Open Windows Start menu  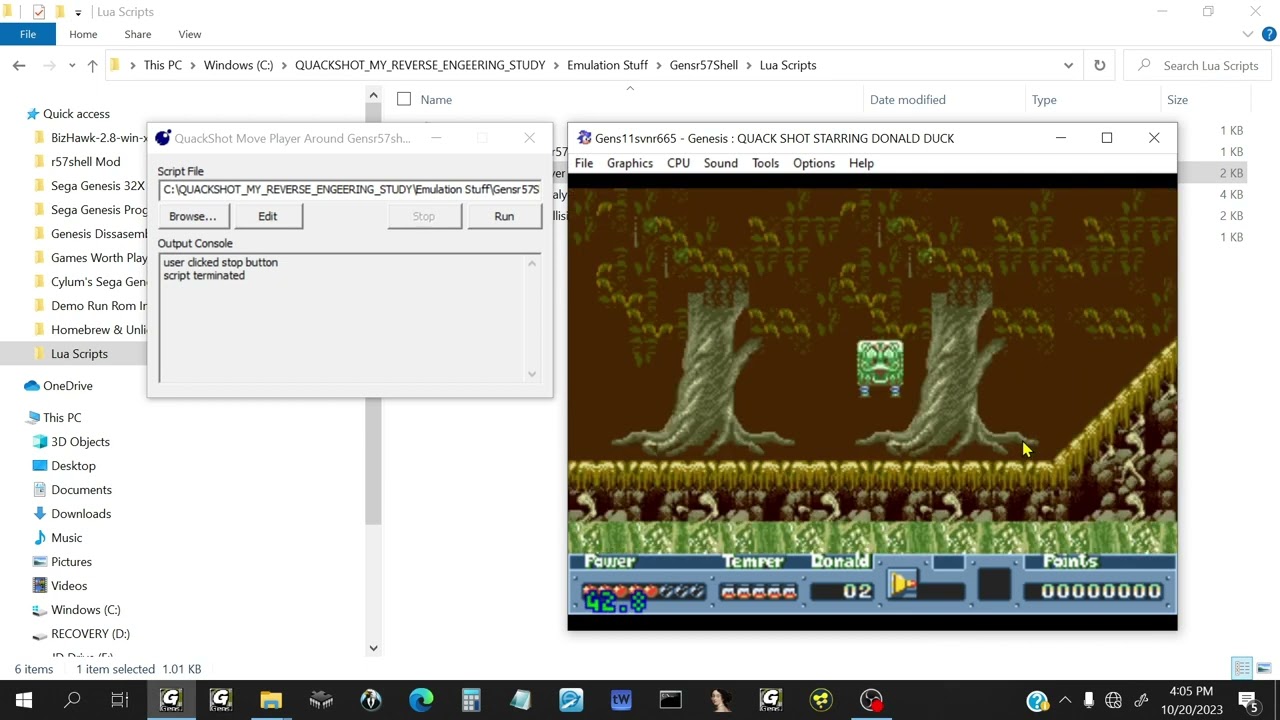click(24, 700)
